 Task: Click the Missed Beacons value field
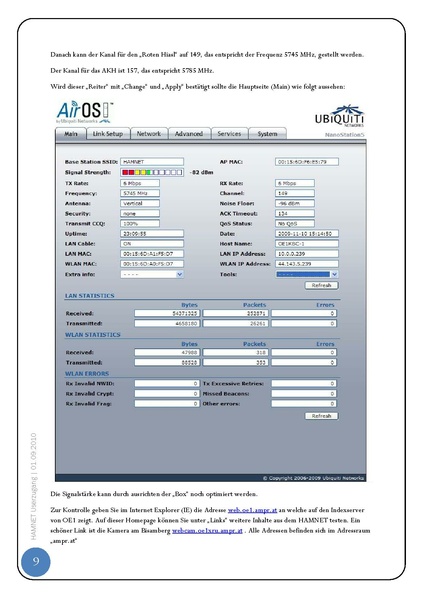click(304, 394)
